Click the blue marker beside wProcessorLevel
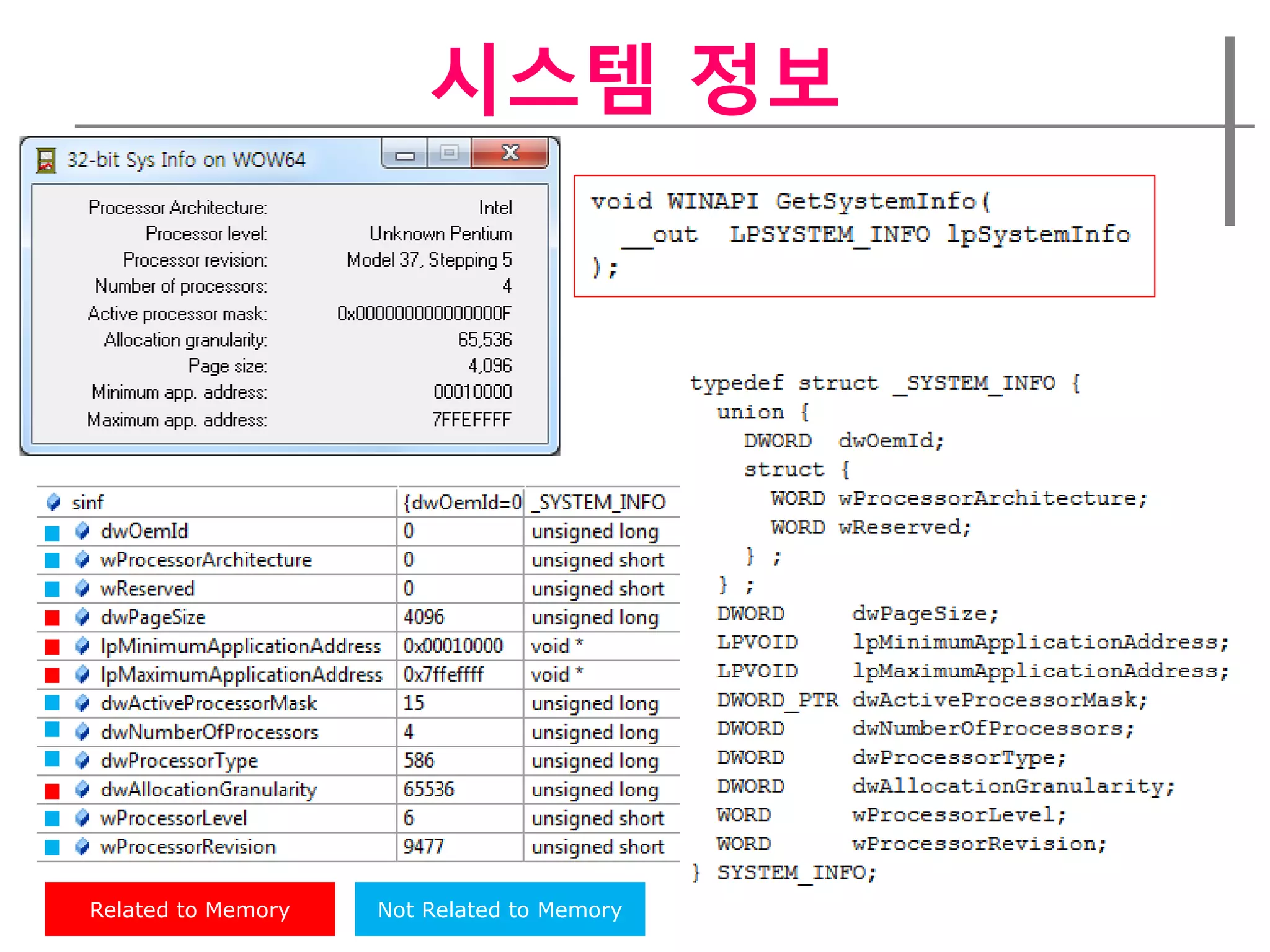Viewport: 1270px width, 952px height. pos(52,819)
